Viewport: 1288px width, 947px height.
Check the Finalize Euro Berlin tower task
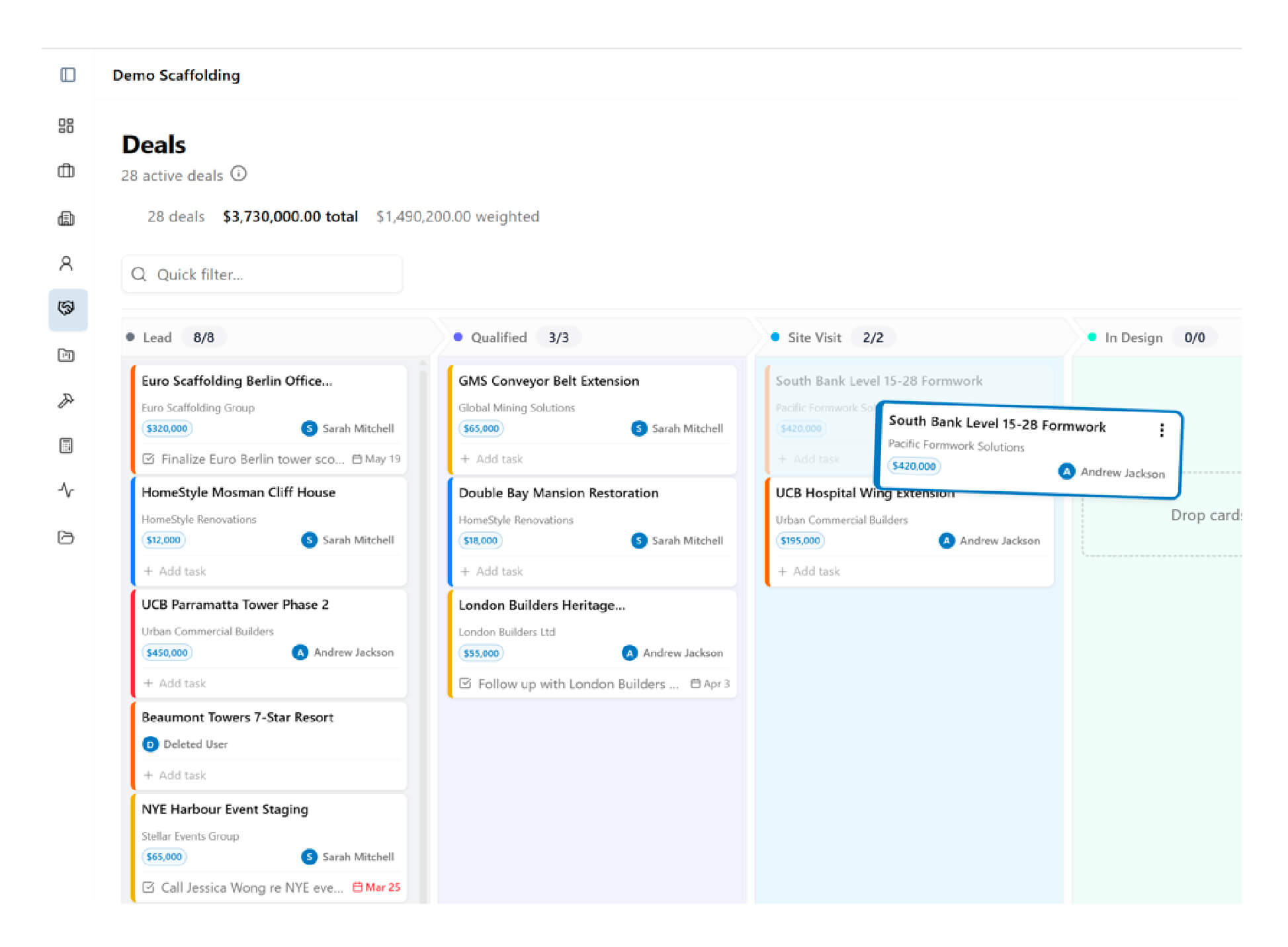pos(149,459)
